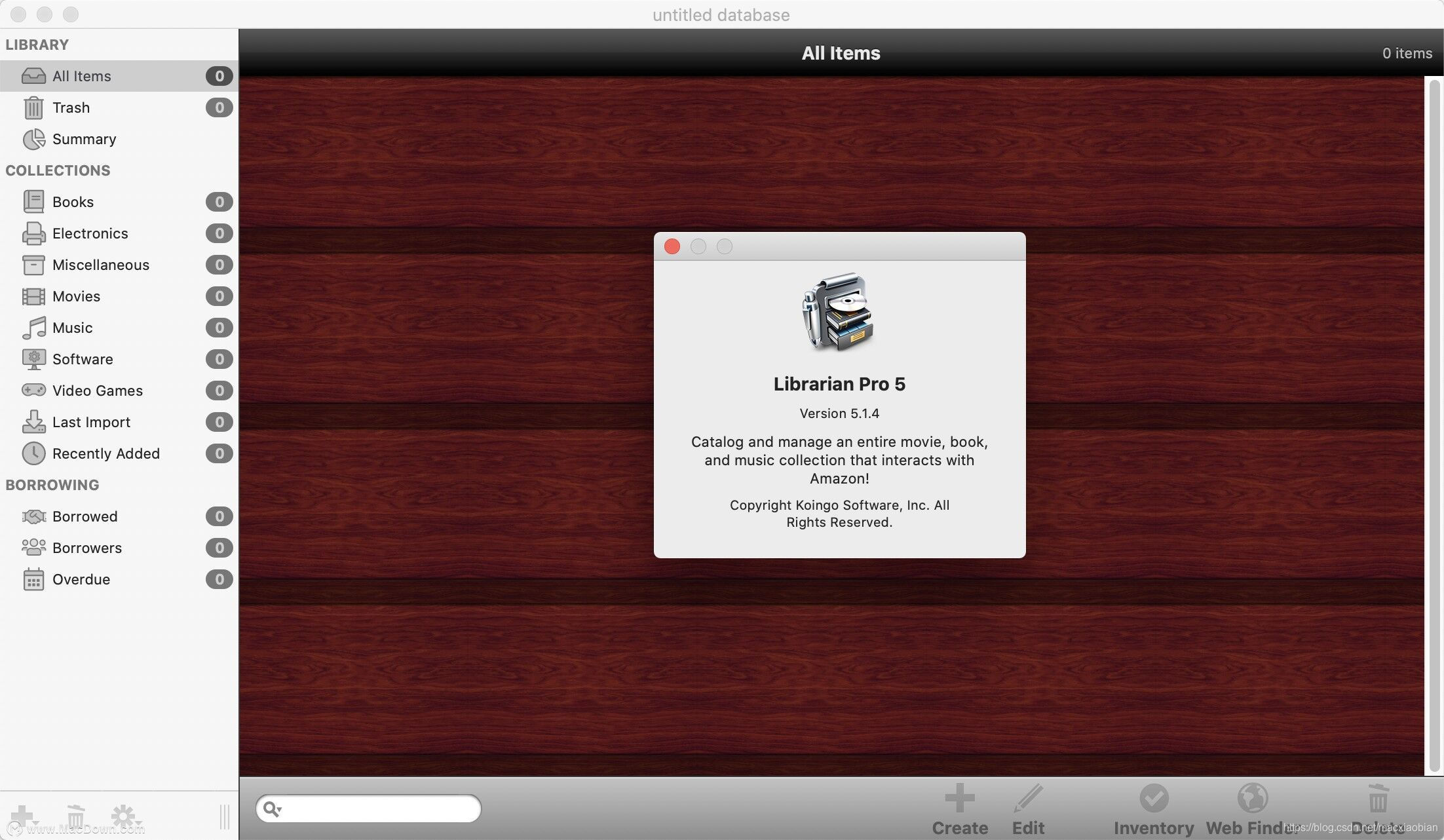Select Books in the Collections list

click(73, 202)
